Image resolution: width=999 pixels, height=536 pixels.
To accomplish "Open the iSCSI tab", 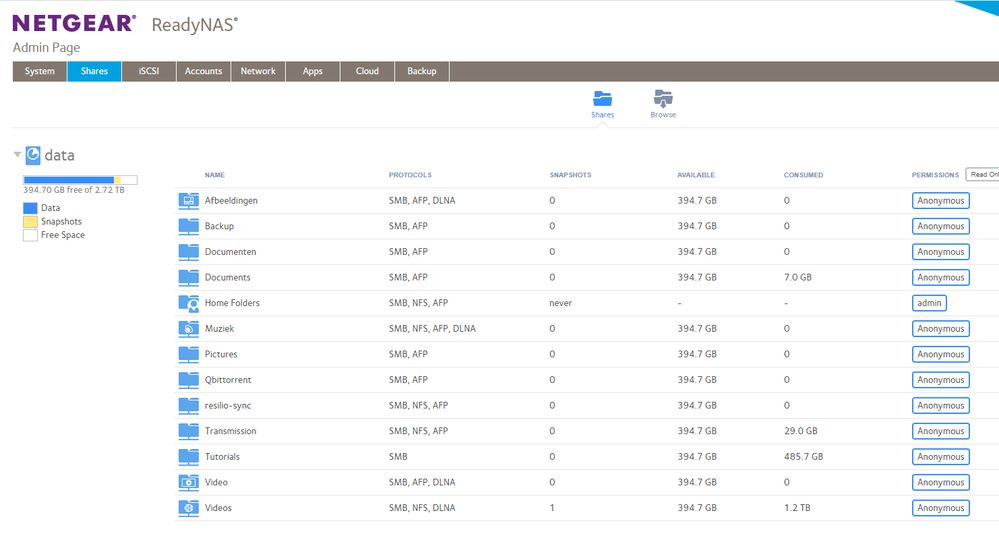I will (149, 71).
